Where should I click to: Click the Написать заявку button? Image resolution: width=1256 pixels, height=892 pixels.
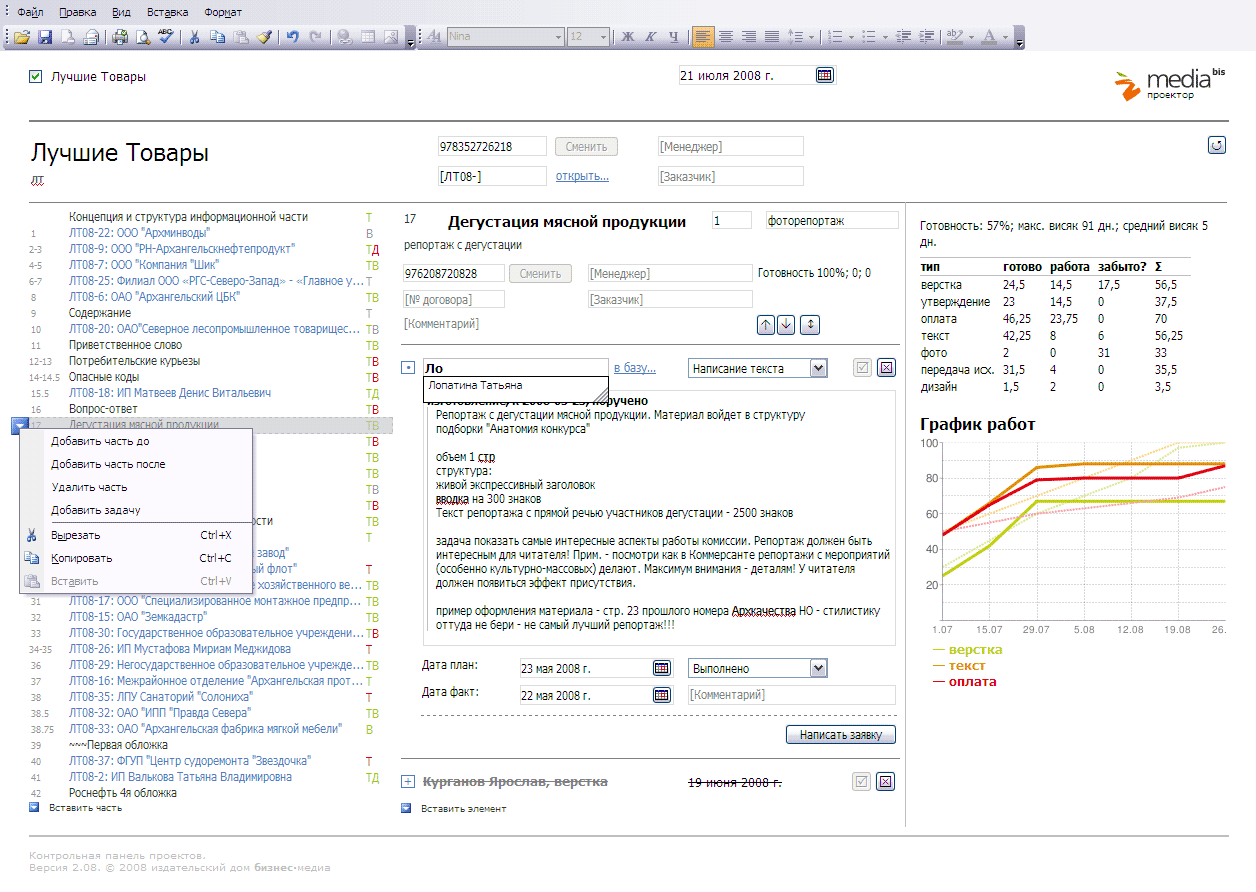coord(840,735)
